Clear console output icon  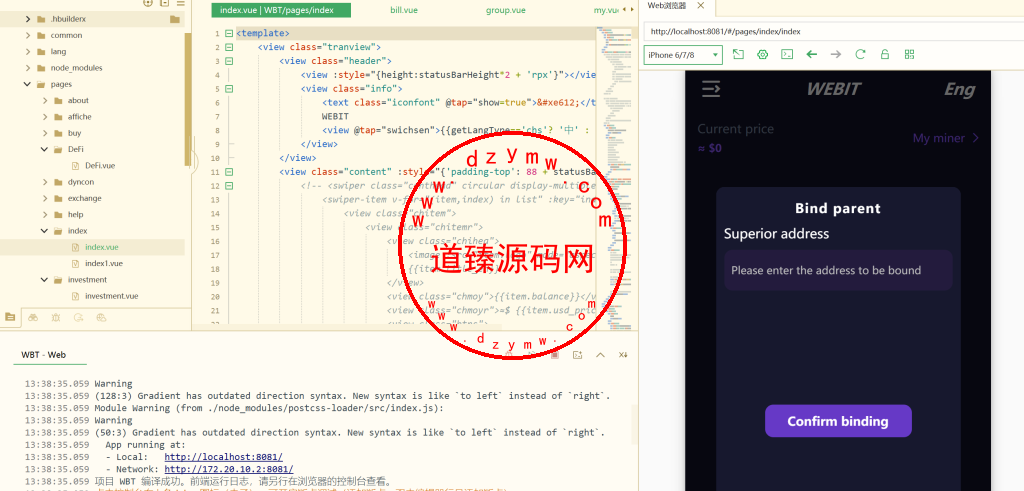(x=623, y=355)
